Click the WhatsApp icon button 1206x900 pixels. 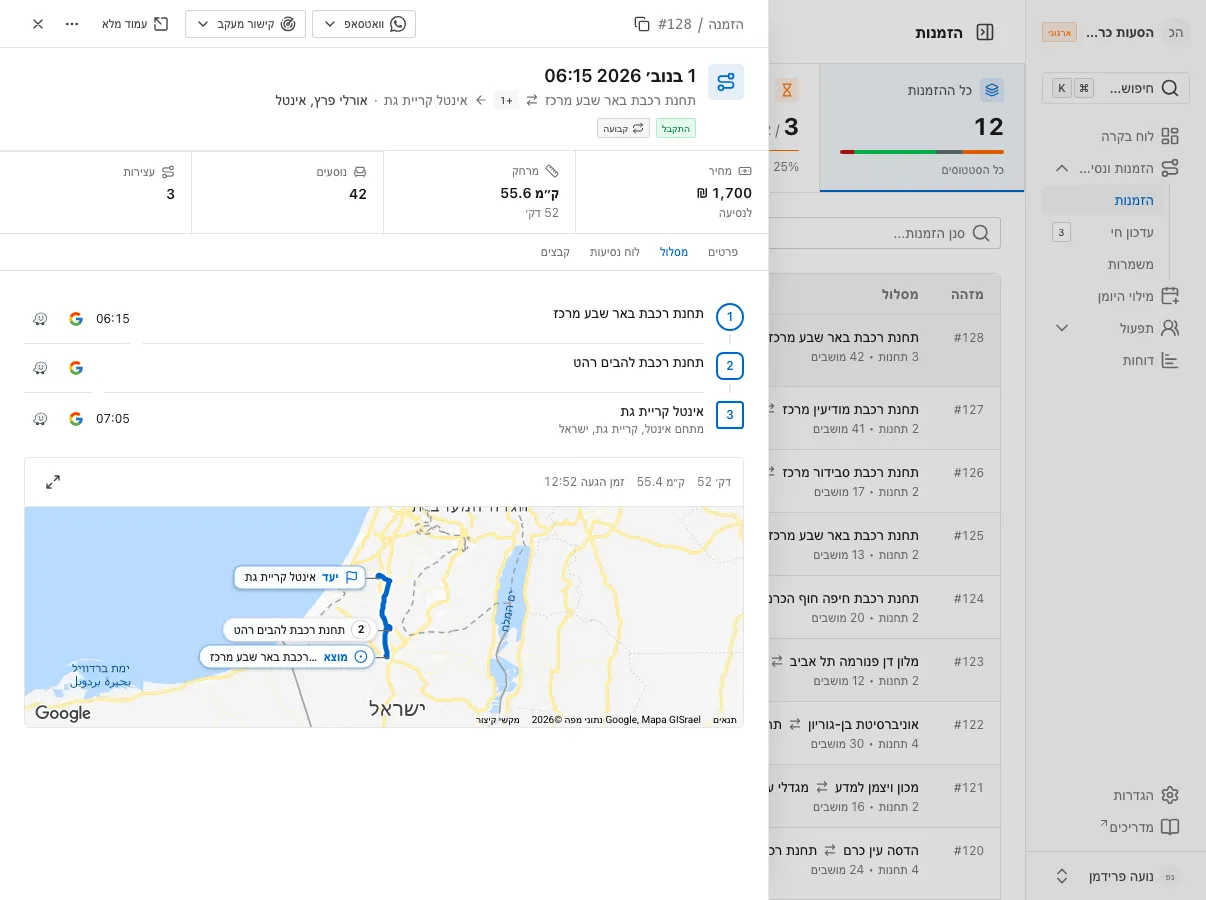point(397,24)
